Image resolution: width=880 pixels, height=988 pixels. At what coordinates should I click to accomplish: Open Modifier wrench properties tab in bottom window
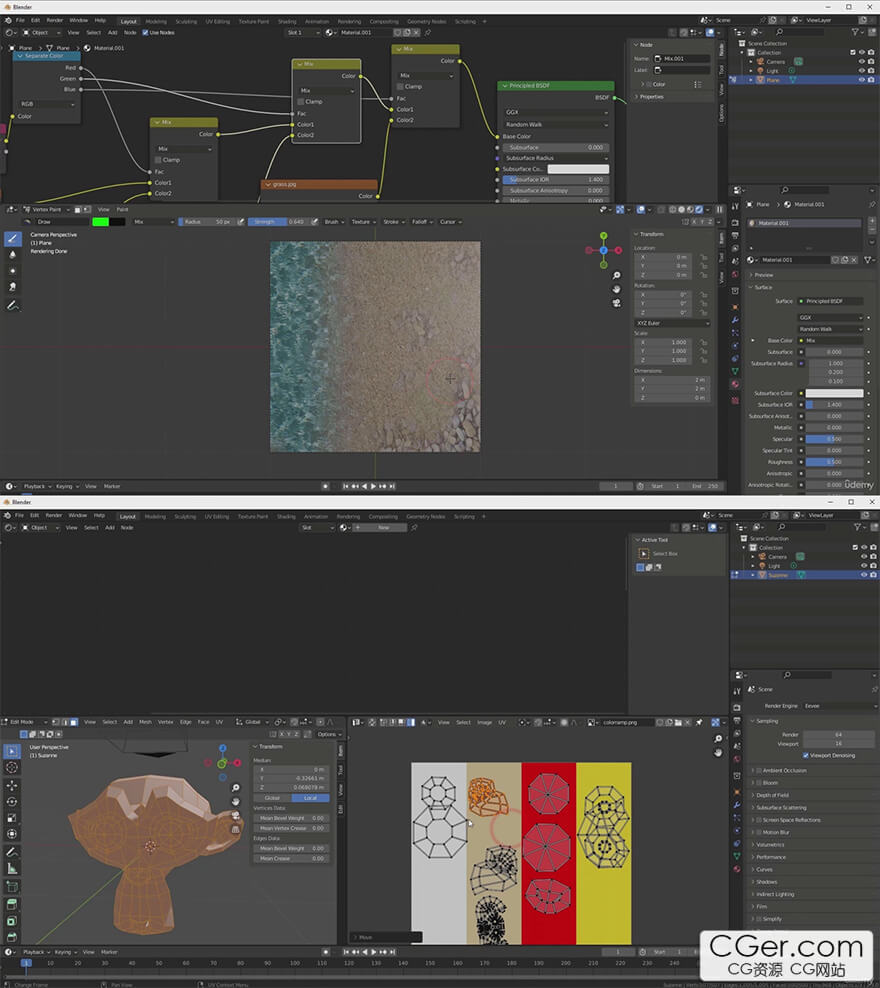(x=736, y=805)
